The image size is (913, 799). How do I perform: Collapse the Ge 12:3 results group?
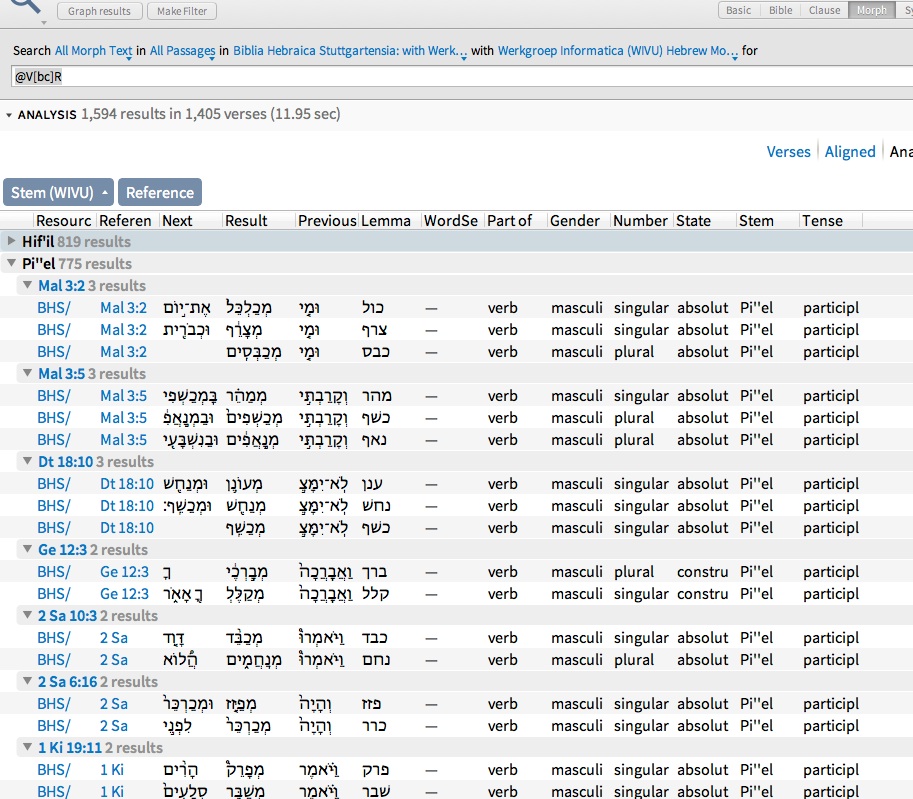[27, 549]
